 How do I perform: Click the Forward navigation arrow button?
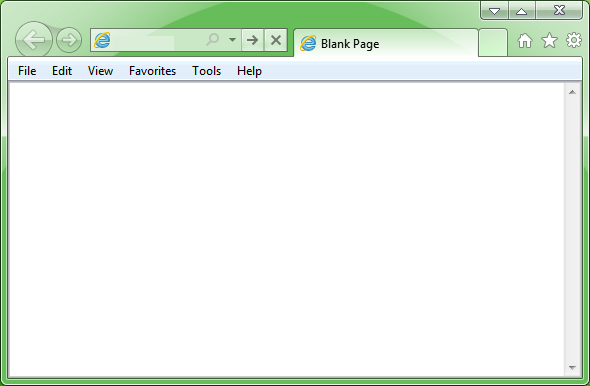[x=69, y=40]
